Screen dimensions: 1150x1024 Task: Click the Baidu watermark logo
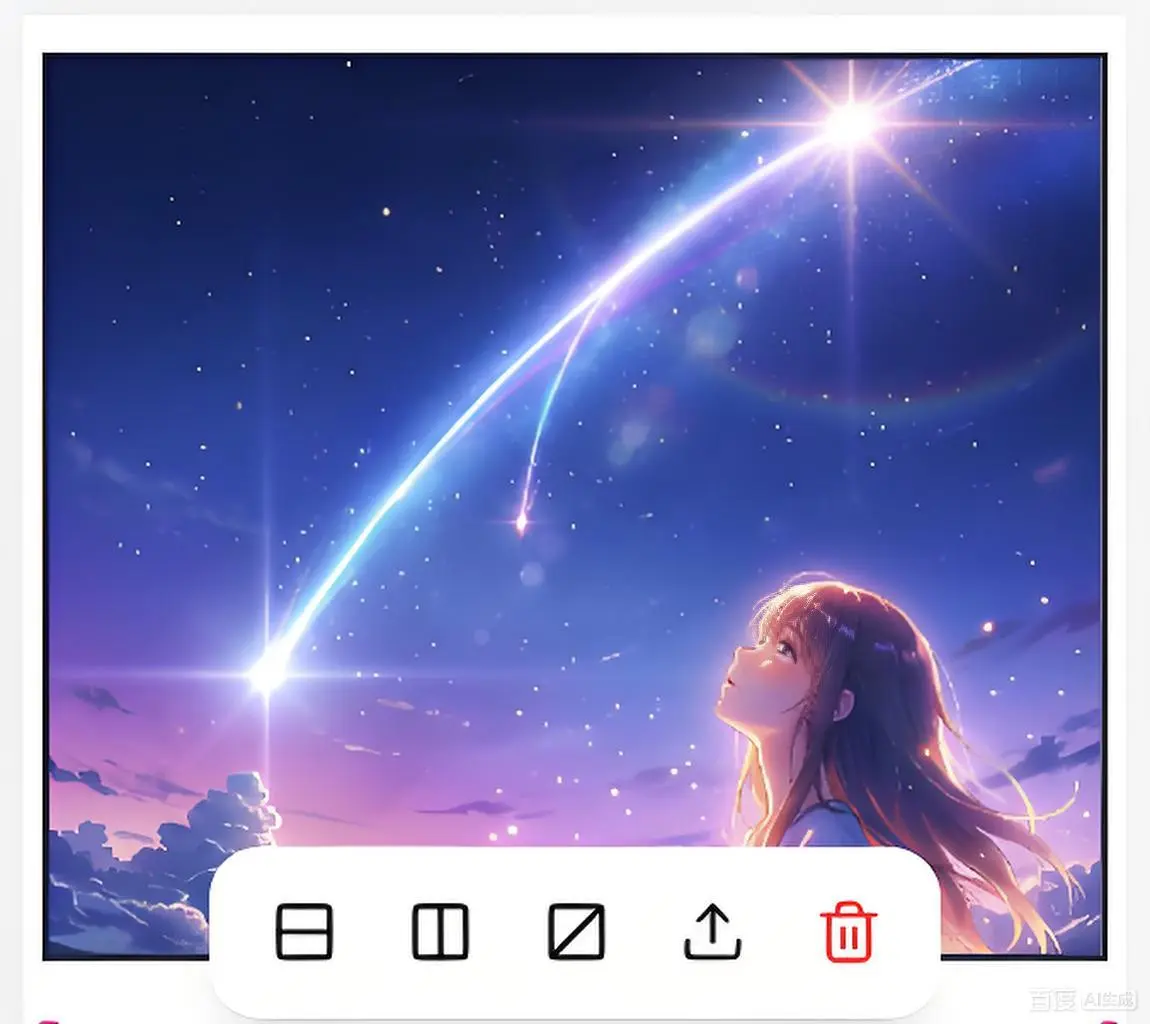coord(1053,1000)
